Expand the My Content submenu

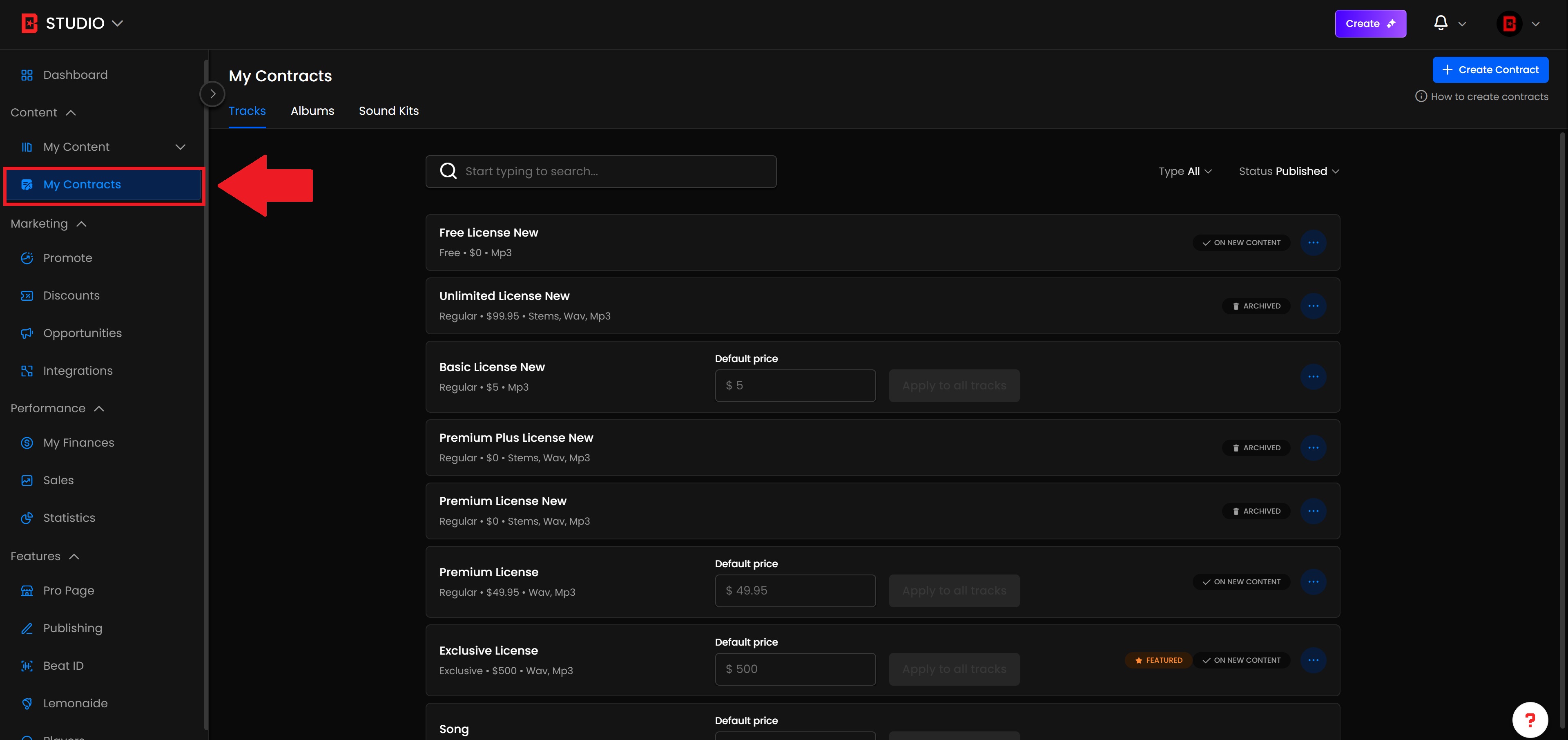click(180, 147)
